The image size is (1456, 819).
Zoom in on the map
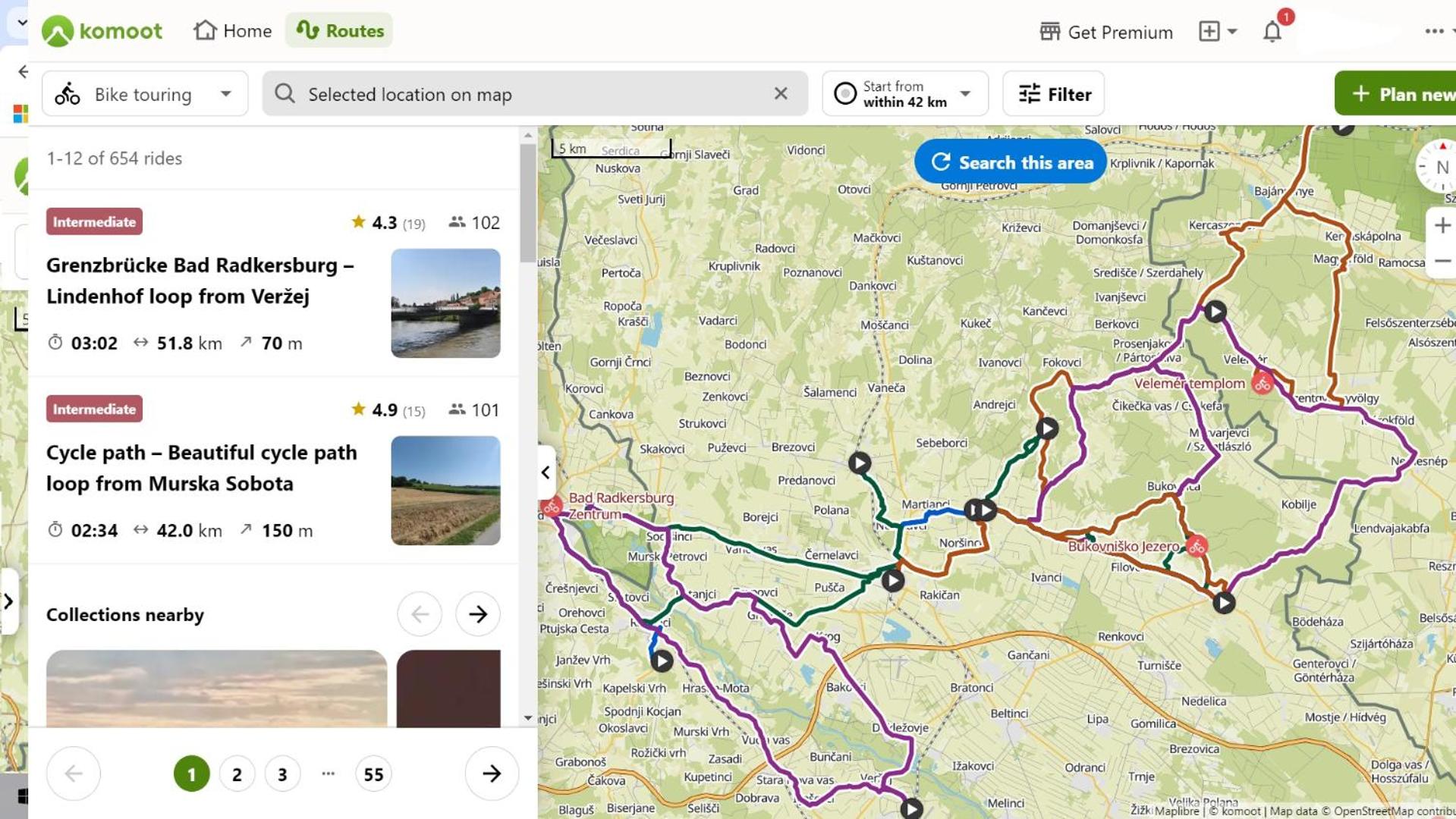[x=1442, y=225]
